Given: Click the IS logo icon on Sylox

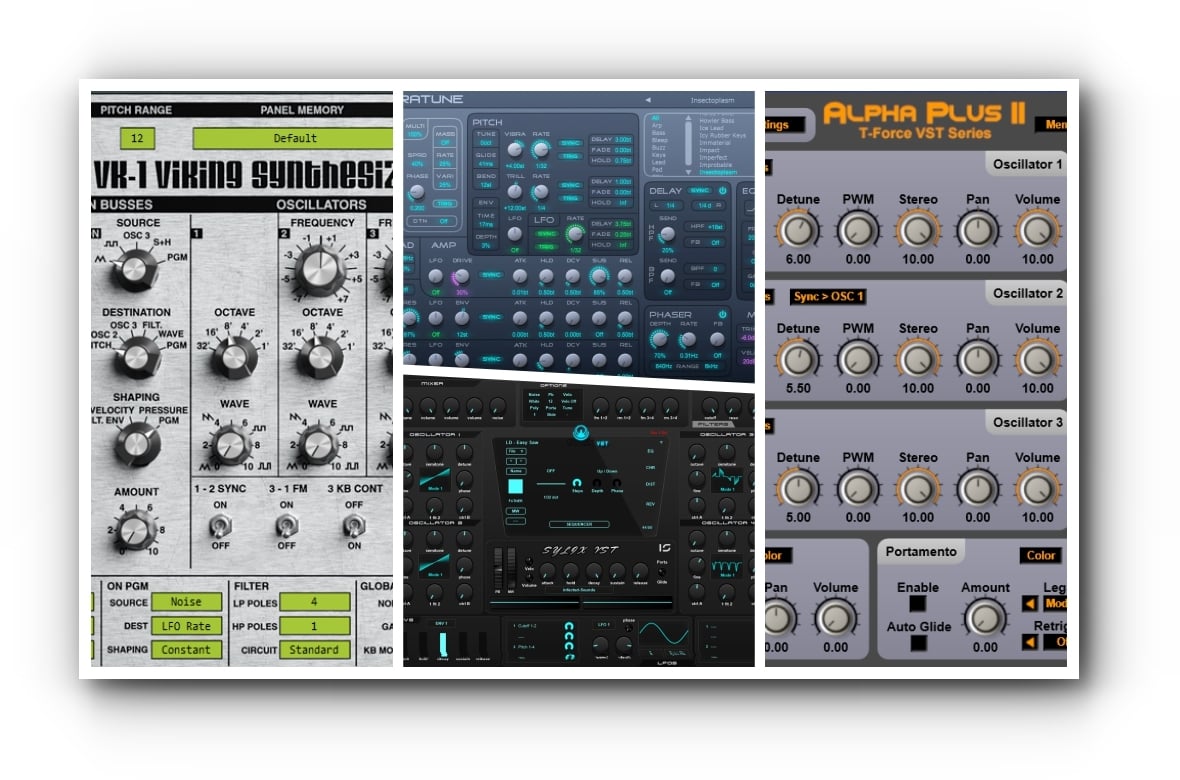Looking at the screenshot, I should click(666, 547).
